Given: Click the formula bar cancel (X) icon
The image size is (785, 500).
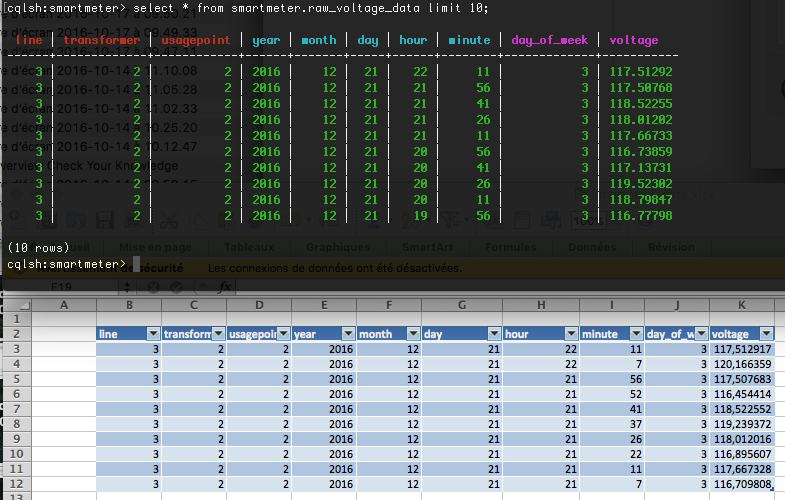Looking at the screenshot, I should coord(153,287).
